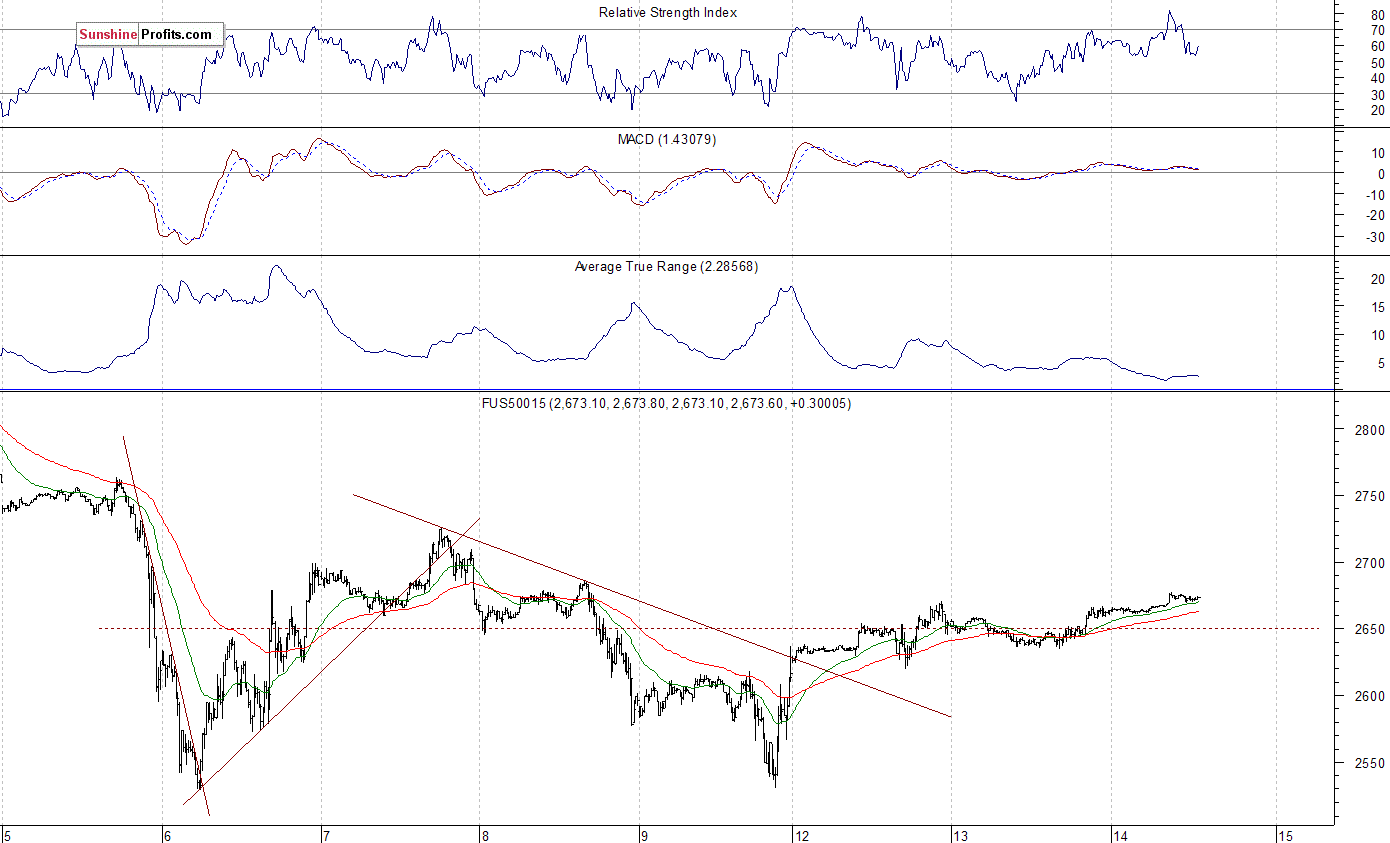Select date label 12 on time axis
This screenshot has height=843, width=1390.
click(802, 835)
